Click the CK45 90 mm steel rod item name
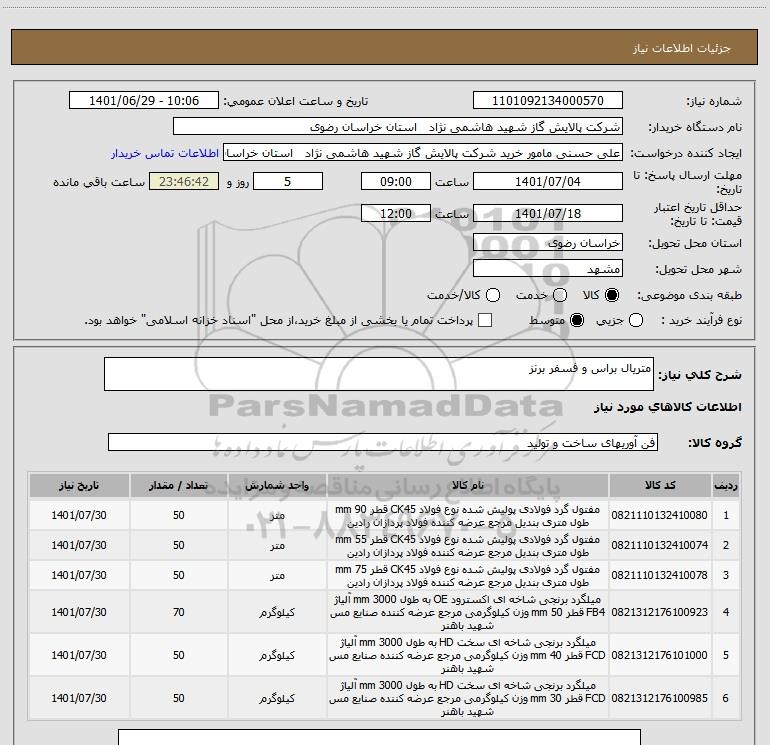 click(468, 516)
